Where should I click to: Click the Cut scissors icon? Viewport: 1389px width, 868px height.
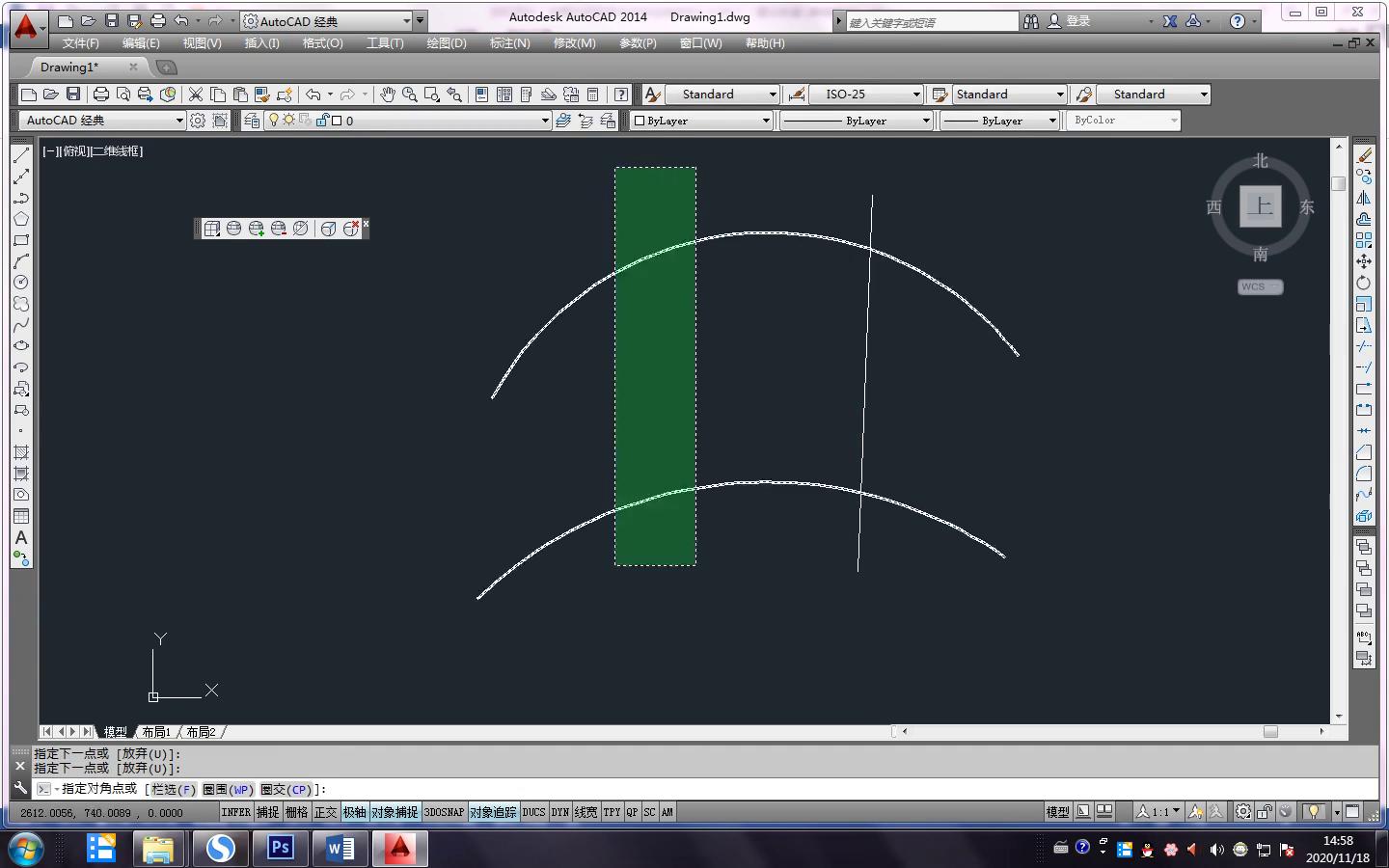click(x=196, y=95)
